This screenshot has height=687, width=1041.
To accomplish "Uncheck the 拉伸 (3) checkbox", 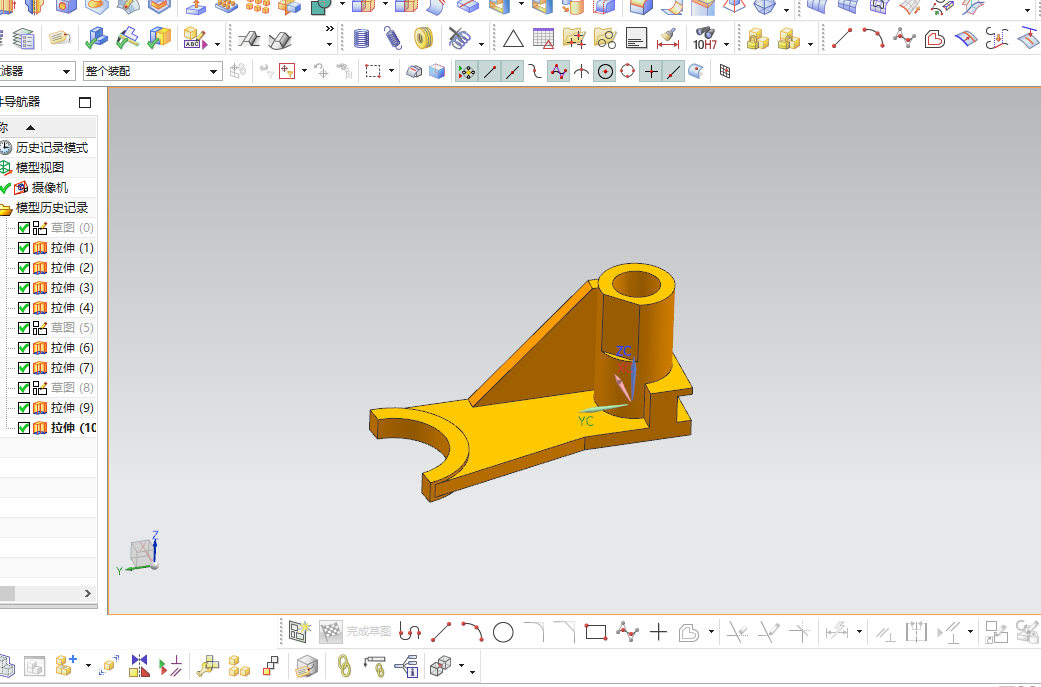I will 24,287.
